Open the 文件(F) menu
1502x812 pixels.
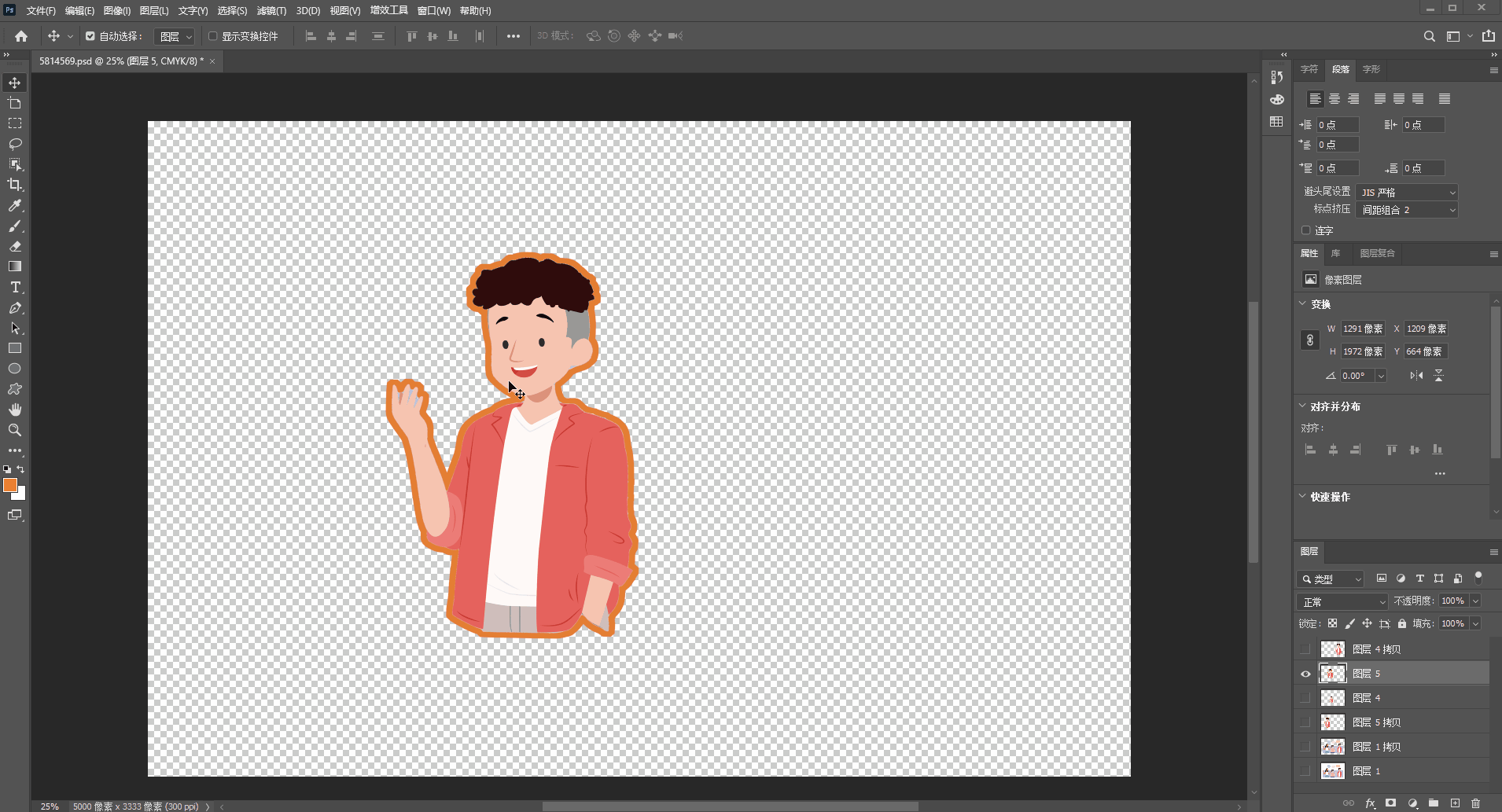[41, 11]
